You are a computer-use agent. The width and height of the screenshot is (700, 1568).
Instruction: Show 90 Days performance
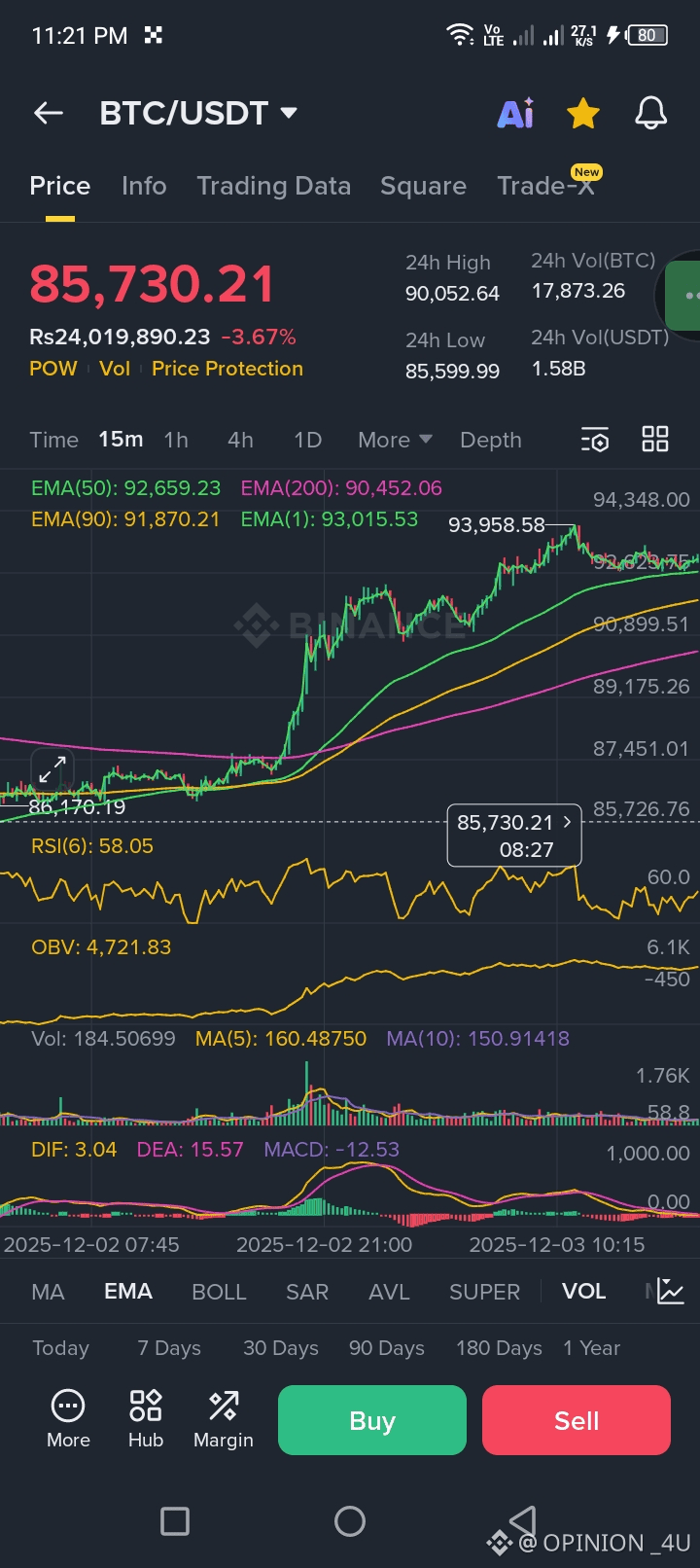coord(387,1348)
